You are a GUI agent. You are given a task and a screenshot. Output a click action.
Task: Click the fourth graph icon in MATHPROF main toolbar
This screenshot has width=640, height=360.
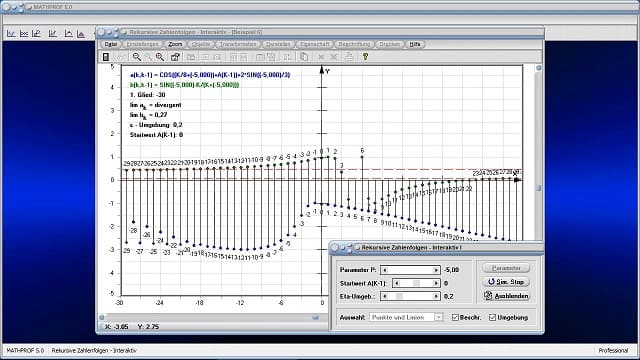click(x=53, y=33)
